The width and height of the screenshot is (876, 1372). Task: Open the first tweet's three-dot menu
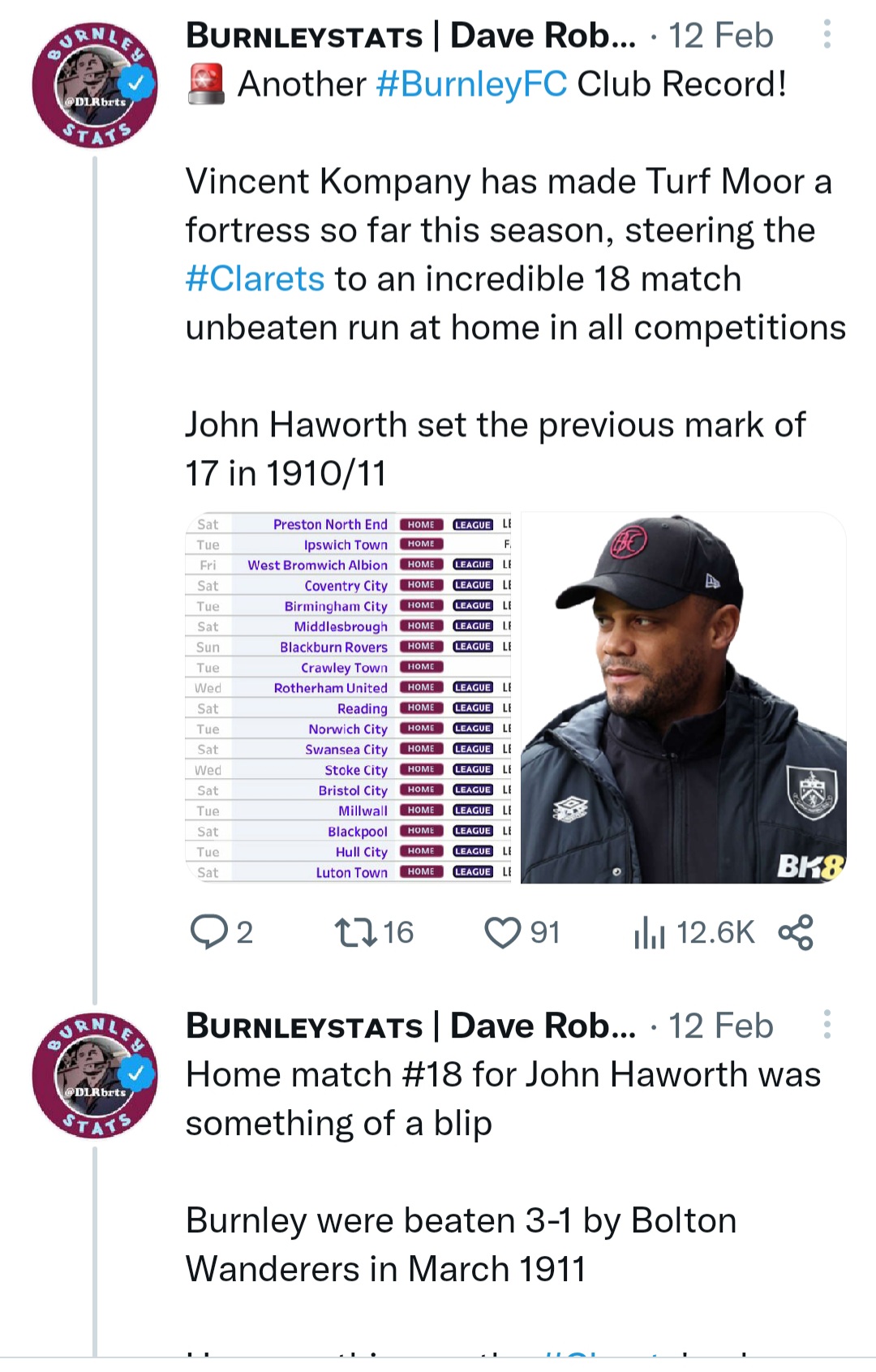827,35
